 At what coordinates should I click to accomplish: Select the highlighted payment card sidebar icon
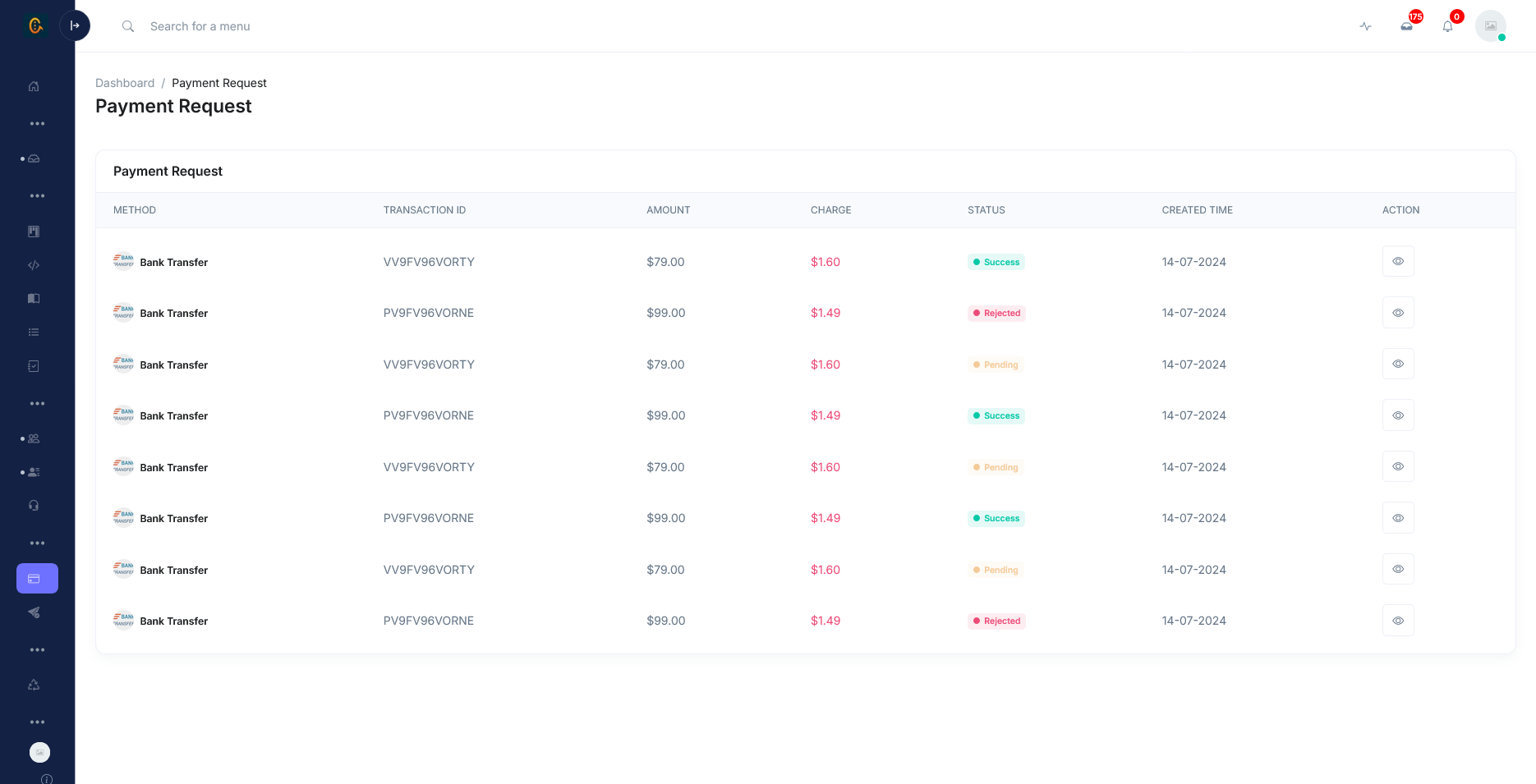(x=37, y=578)
